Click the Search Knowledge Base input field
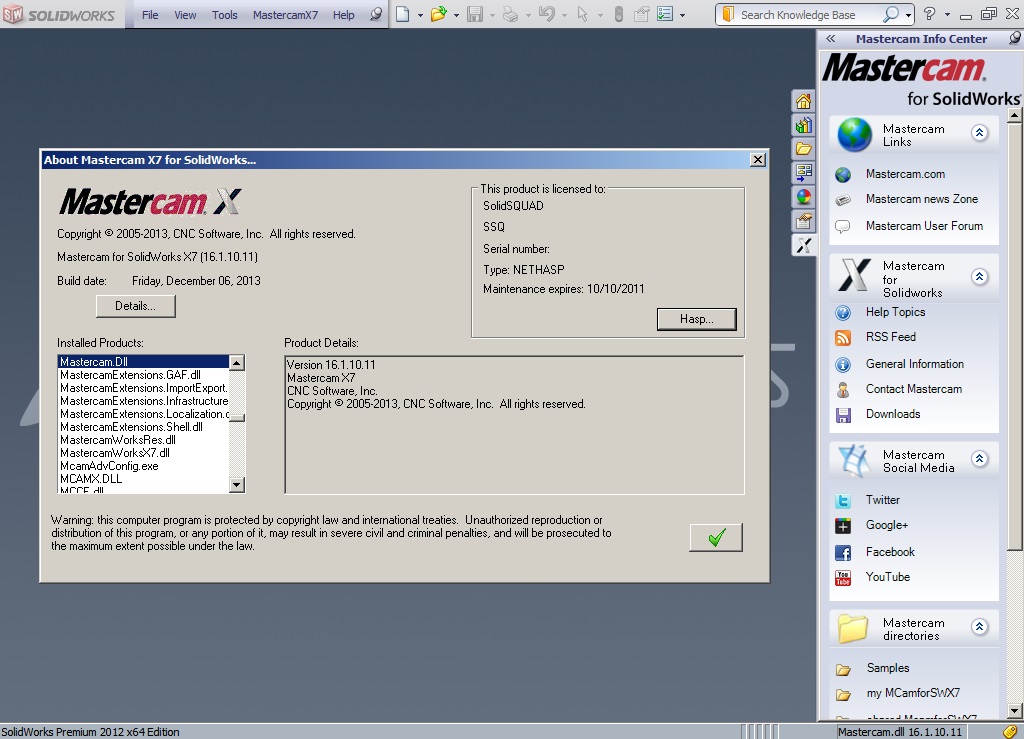The height and width of the screenshot is (739, 1024). click(808, 14)
